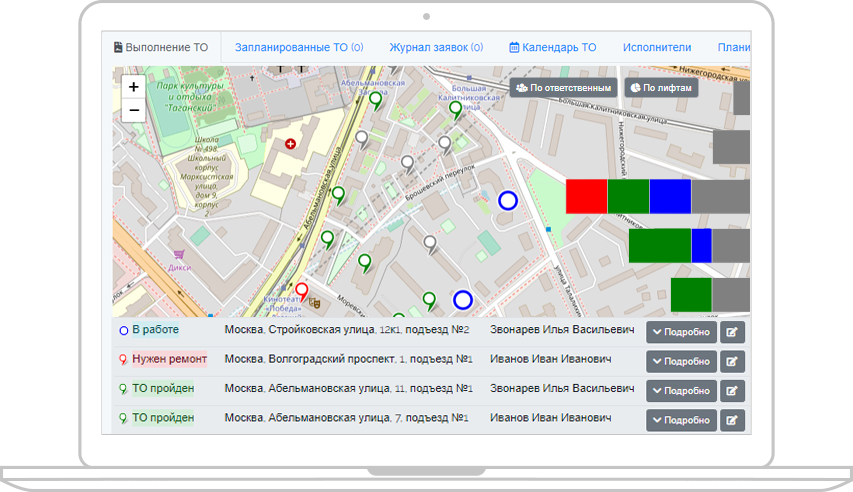
Task: Expand Подробно for the Нужен ремонт row
Action: click(681, 362)
